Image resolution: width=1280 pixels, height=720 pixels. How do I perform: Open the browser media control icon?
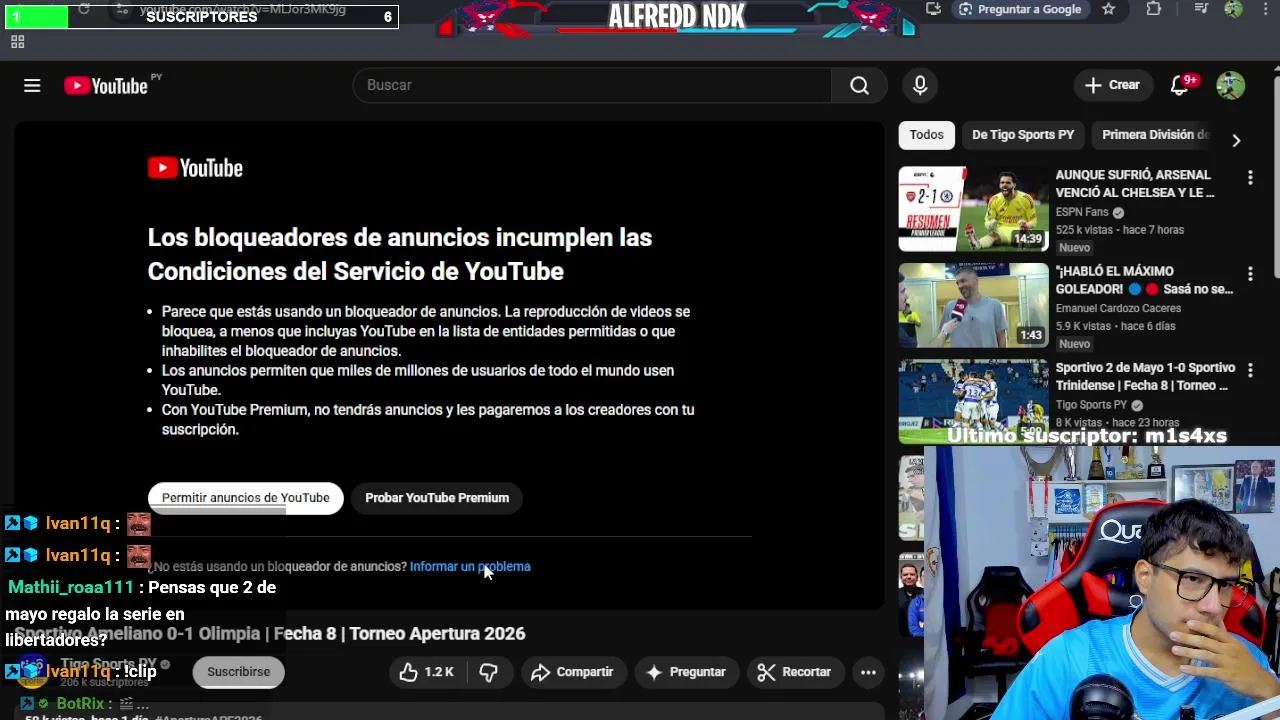click(1201, 9)
